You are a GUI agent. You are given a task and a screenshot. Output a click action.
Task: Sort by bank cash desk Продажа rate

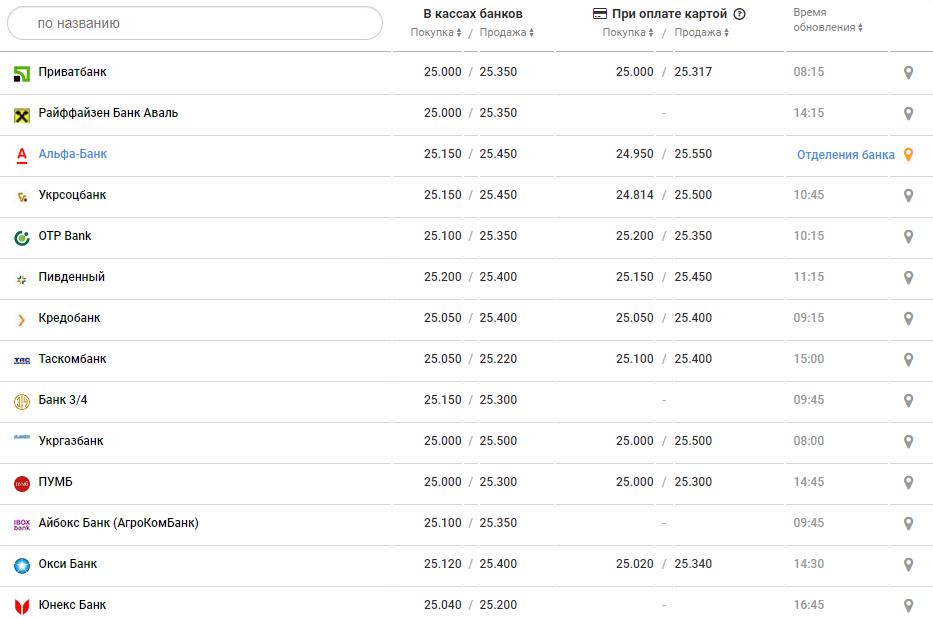[x=506, y=33]
